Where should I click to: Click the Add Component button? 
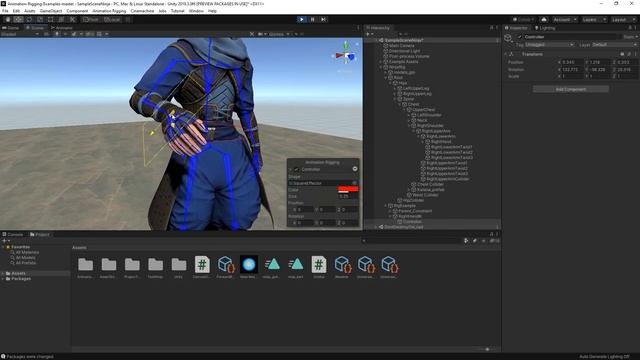(571, 89)
